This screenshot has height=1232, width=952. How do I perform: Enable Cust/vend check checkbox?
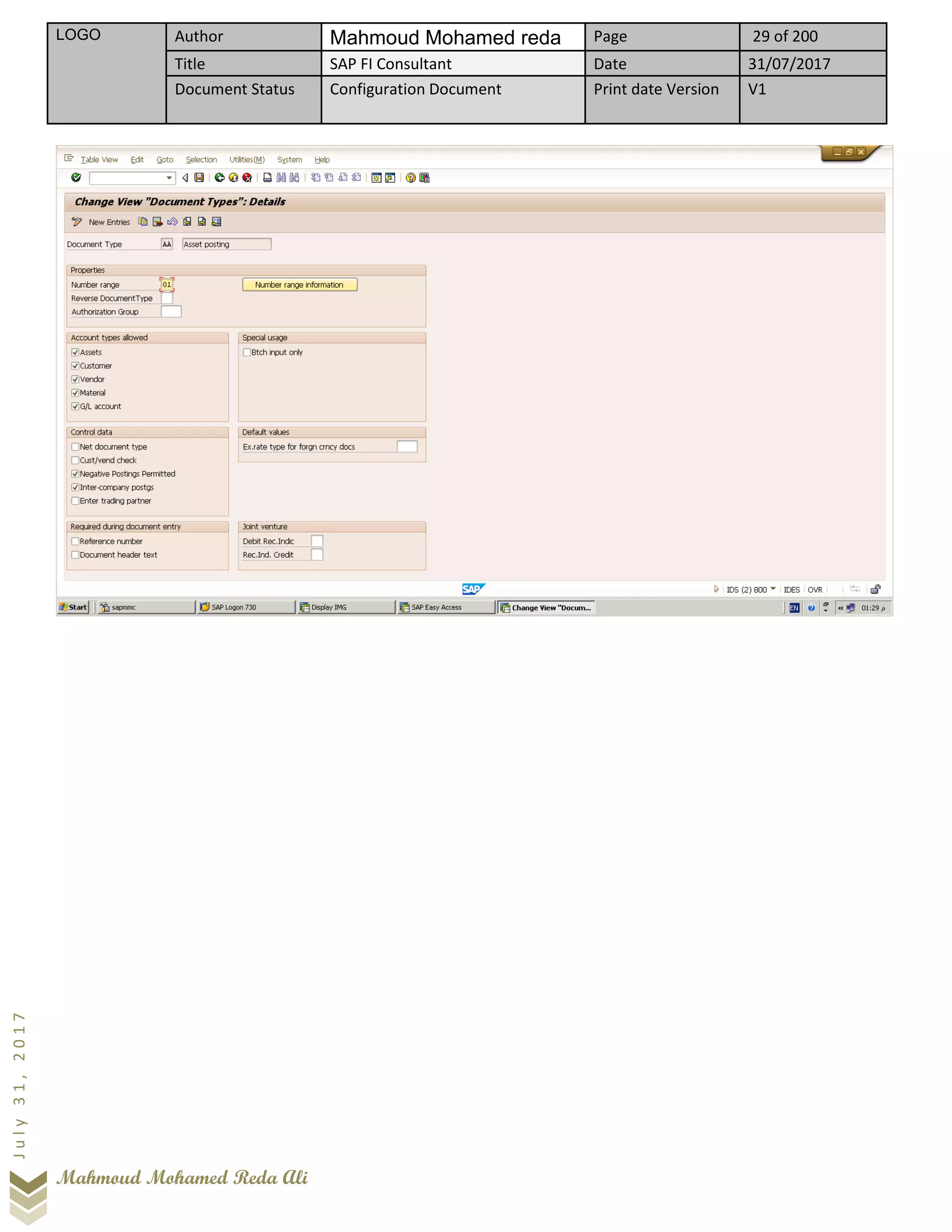[75, 460]
